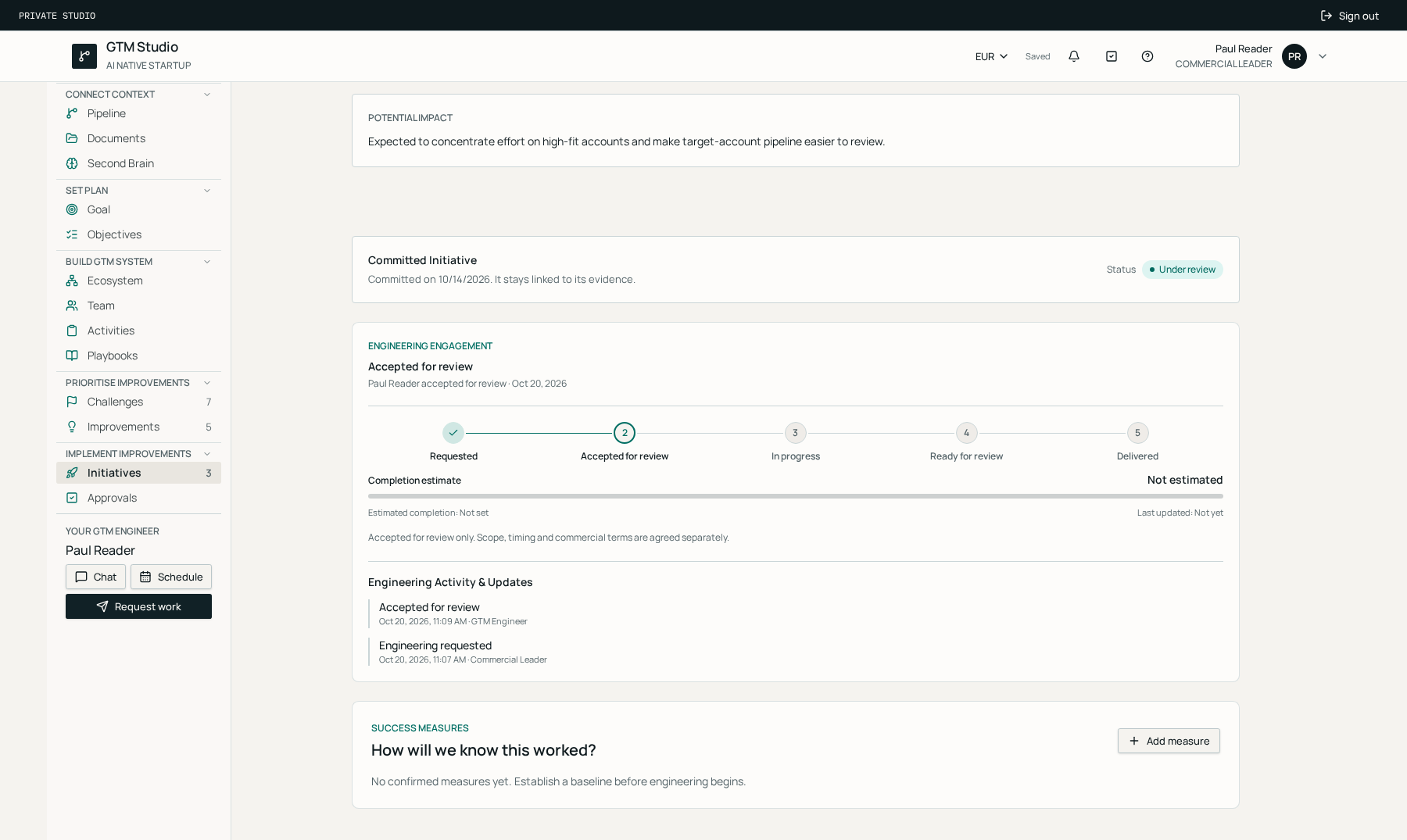This screenshot has width=1407, height=840.
Task: Click the Initiatives rocket icon
Action: (72, 473)
